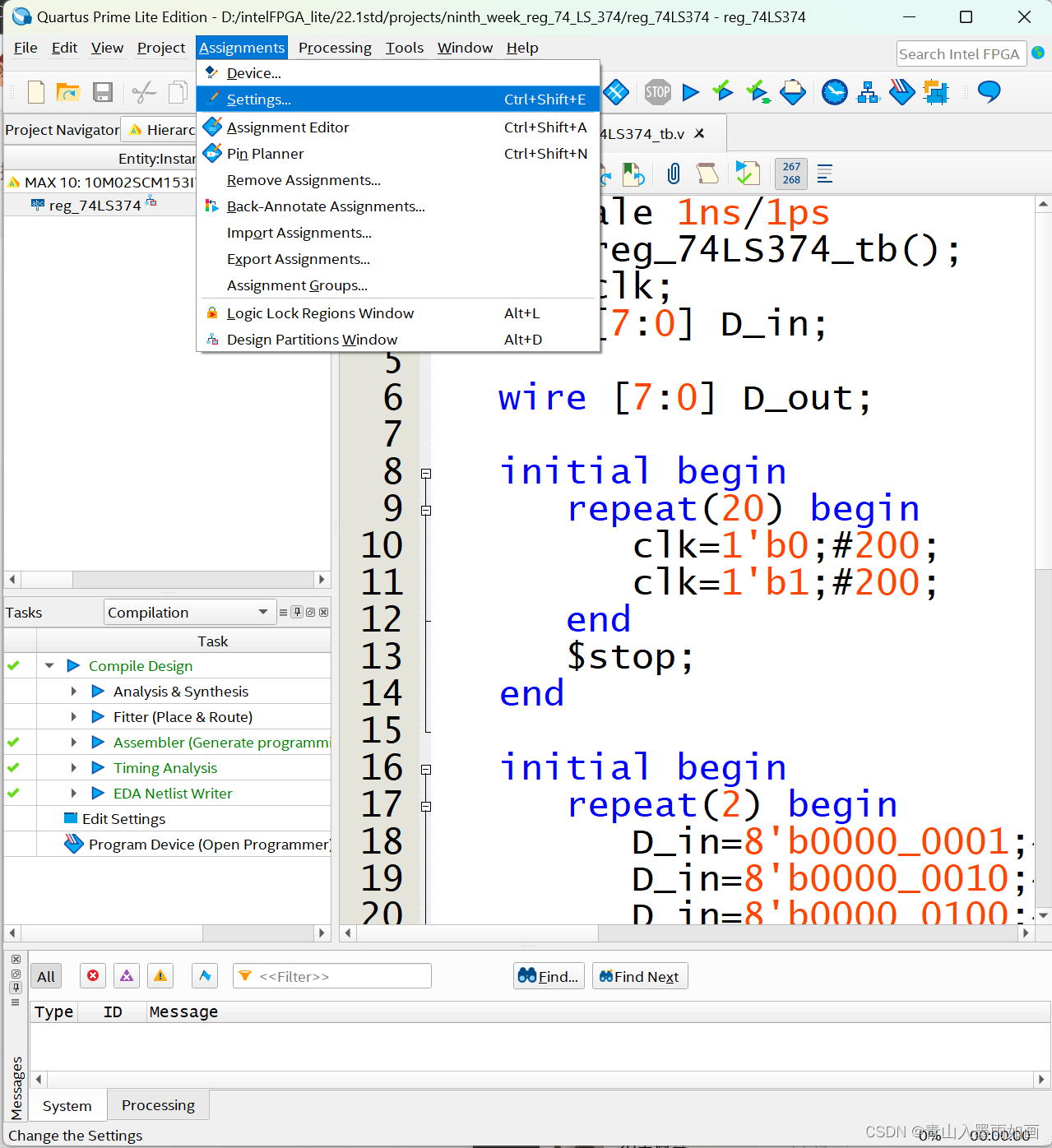
Task: Show critical warning messages filter icon
Action: click(x=127, y=976)
